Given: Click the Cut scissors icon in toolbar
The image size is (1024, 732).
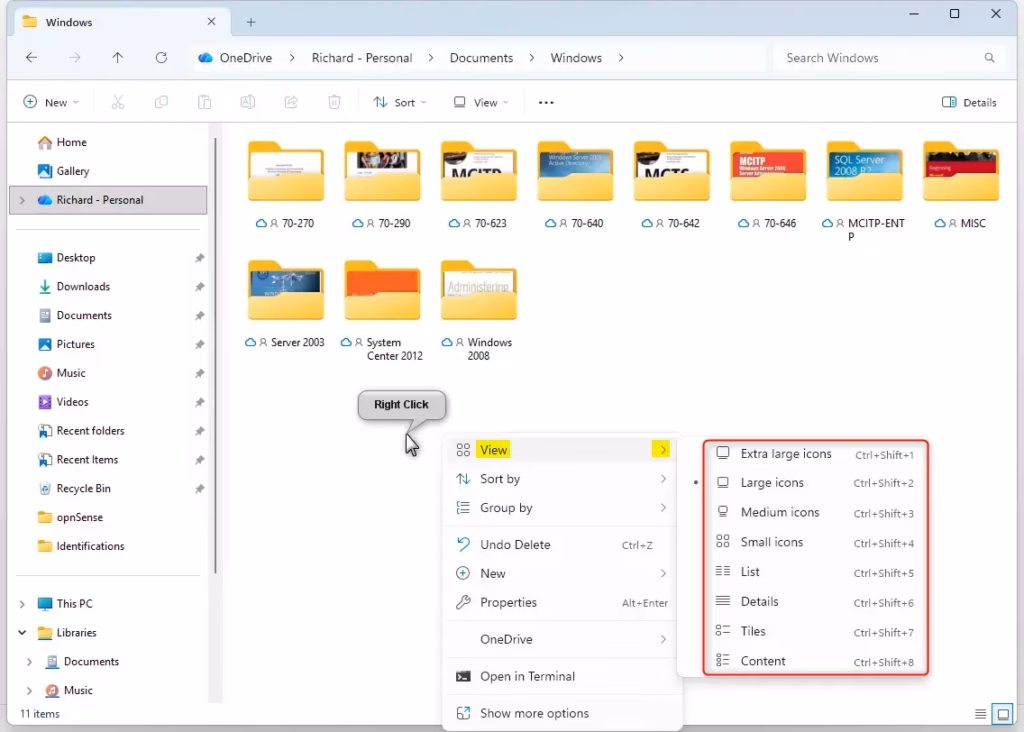Looking at the screenshot, I should point(118,102).
